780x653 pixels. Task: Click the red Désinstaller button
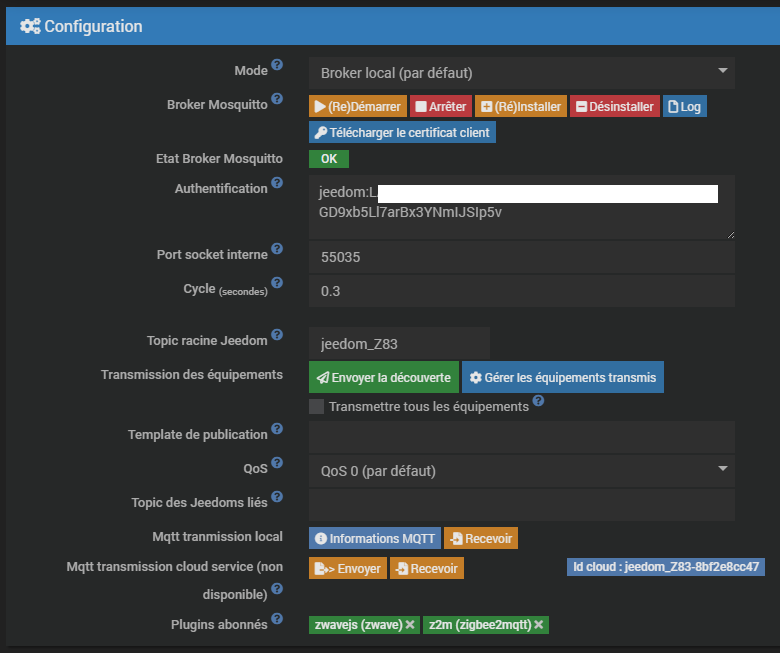pos(615,106)
